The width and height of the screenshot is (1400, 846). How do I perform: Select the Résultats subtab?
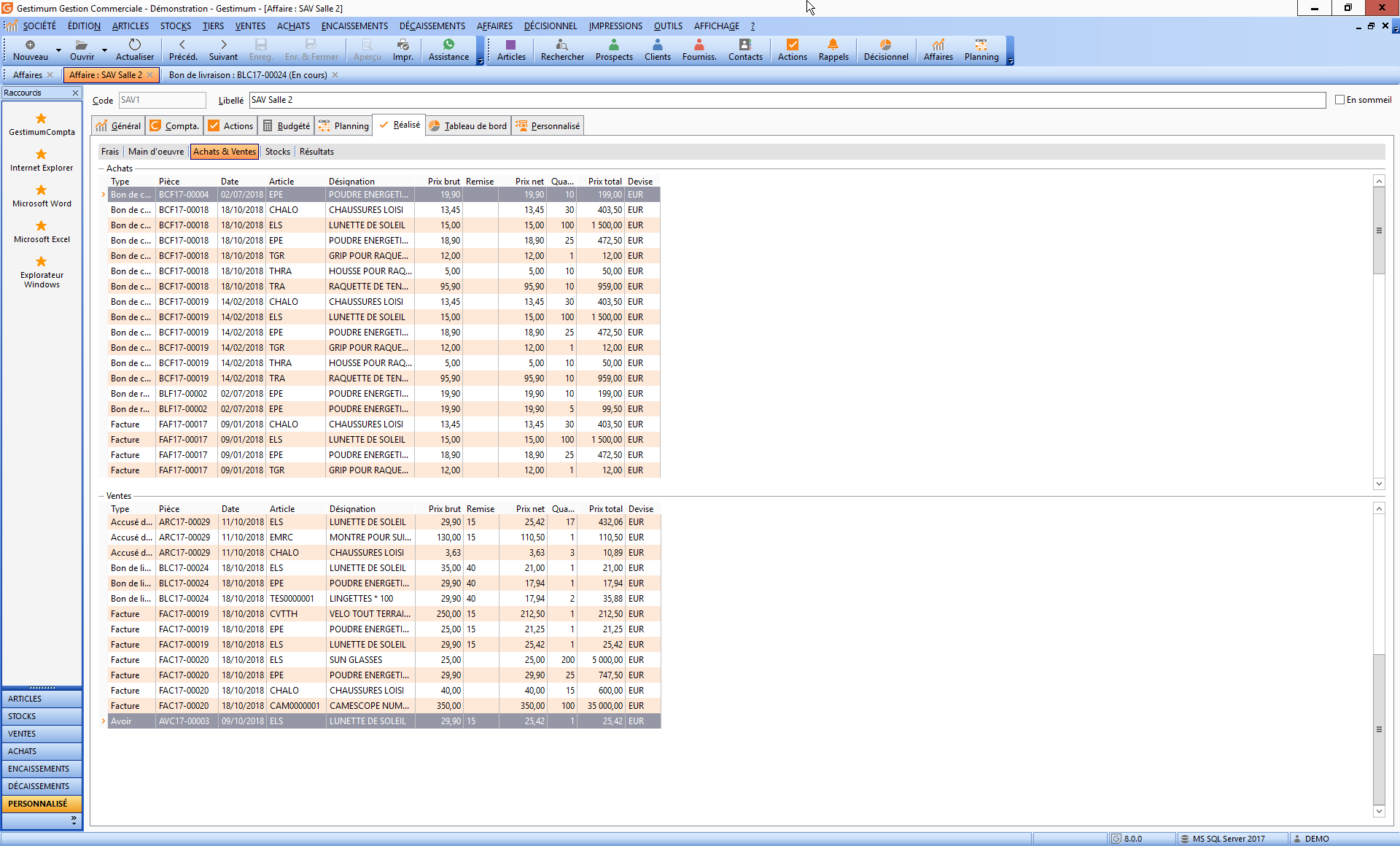pos(316,152)
